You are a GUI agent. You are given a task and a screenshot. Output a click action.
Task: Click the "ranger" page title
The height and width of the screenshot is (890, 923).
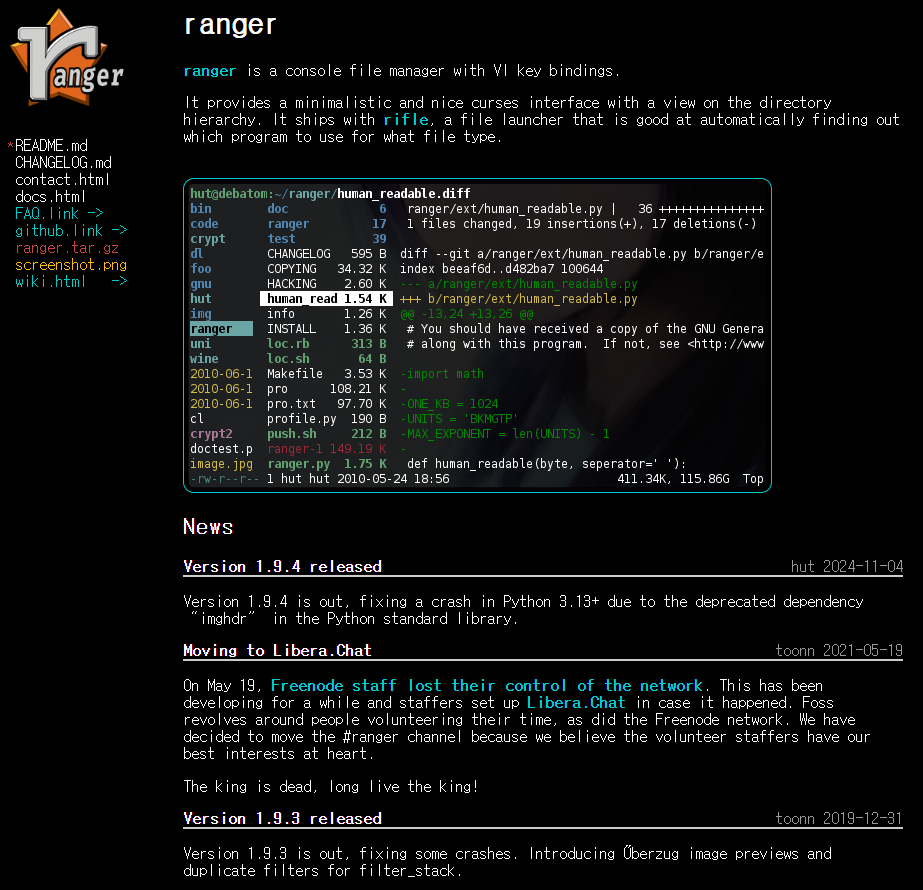pos(230,25)
